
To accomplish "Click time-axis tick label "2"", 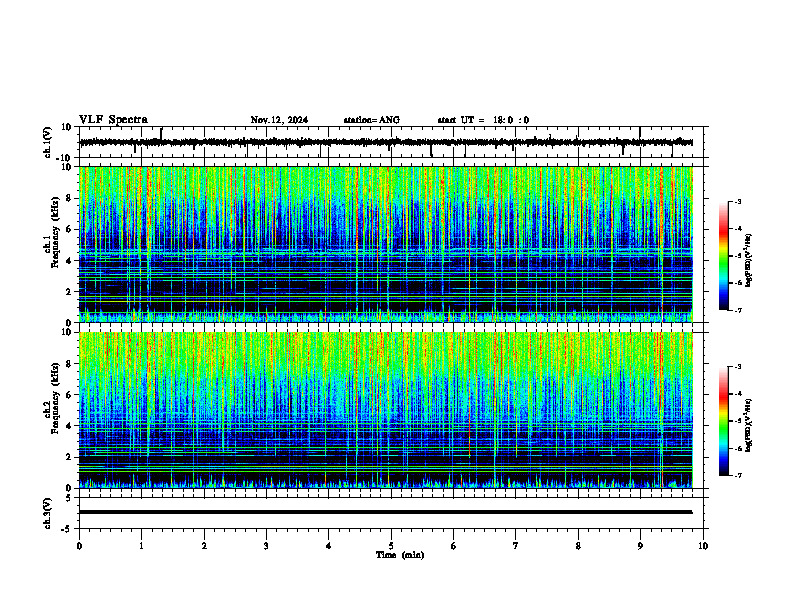I will click(x=204, y=546).
